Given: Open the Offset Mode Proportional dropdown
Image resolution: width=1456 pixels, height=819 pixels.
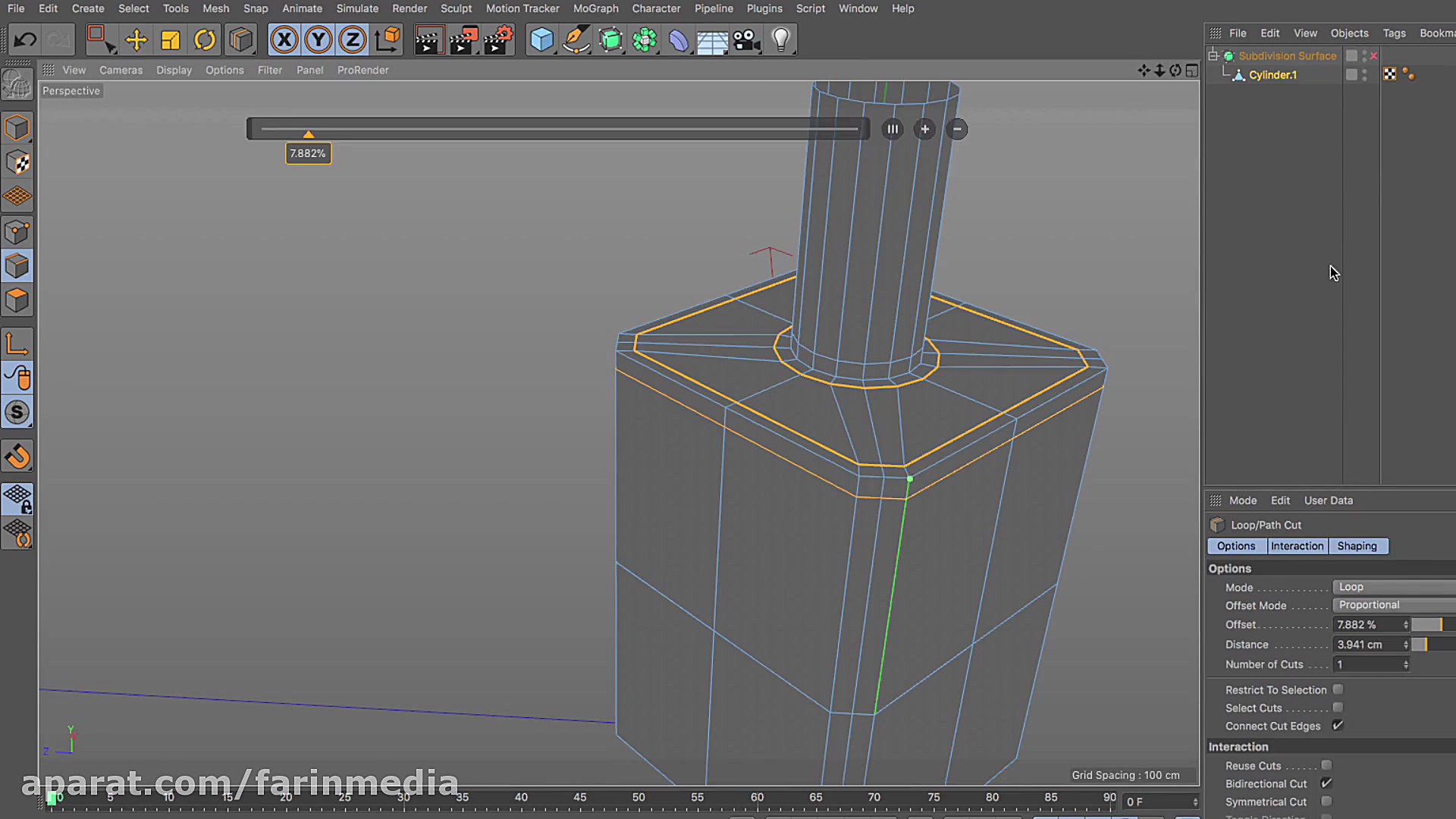Looking at the screenshot, I should click(1394, 605).
